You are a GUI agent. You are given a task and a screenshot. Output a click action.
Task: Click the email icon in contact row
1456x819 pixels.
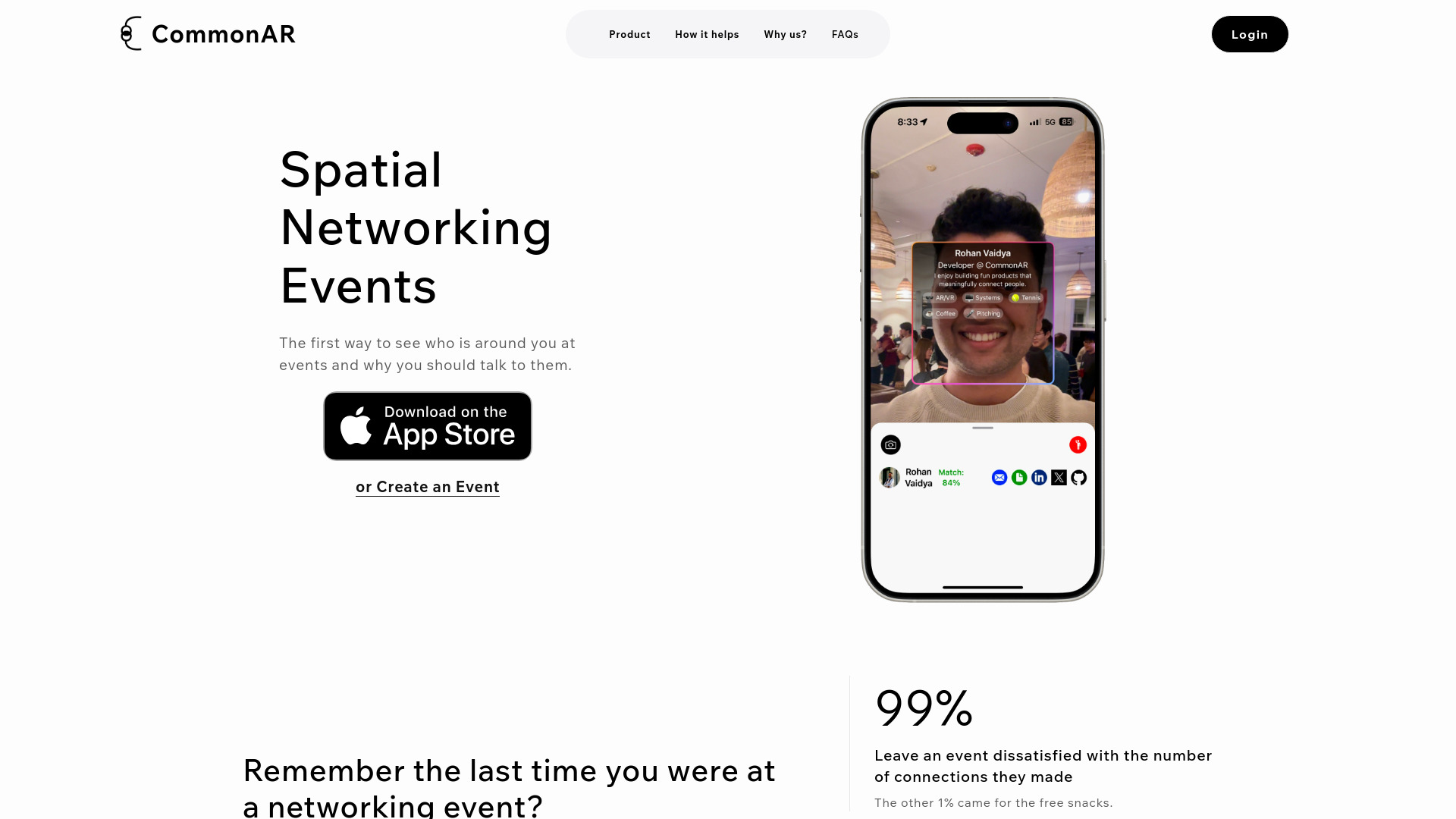(999, 478)
